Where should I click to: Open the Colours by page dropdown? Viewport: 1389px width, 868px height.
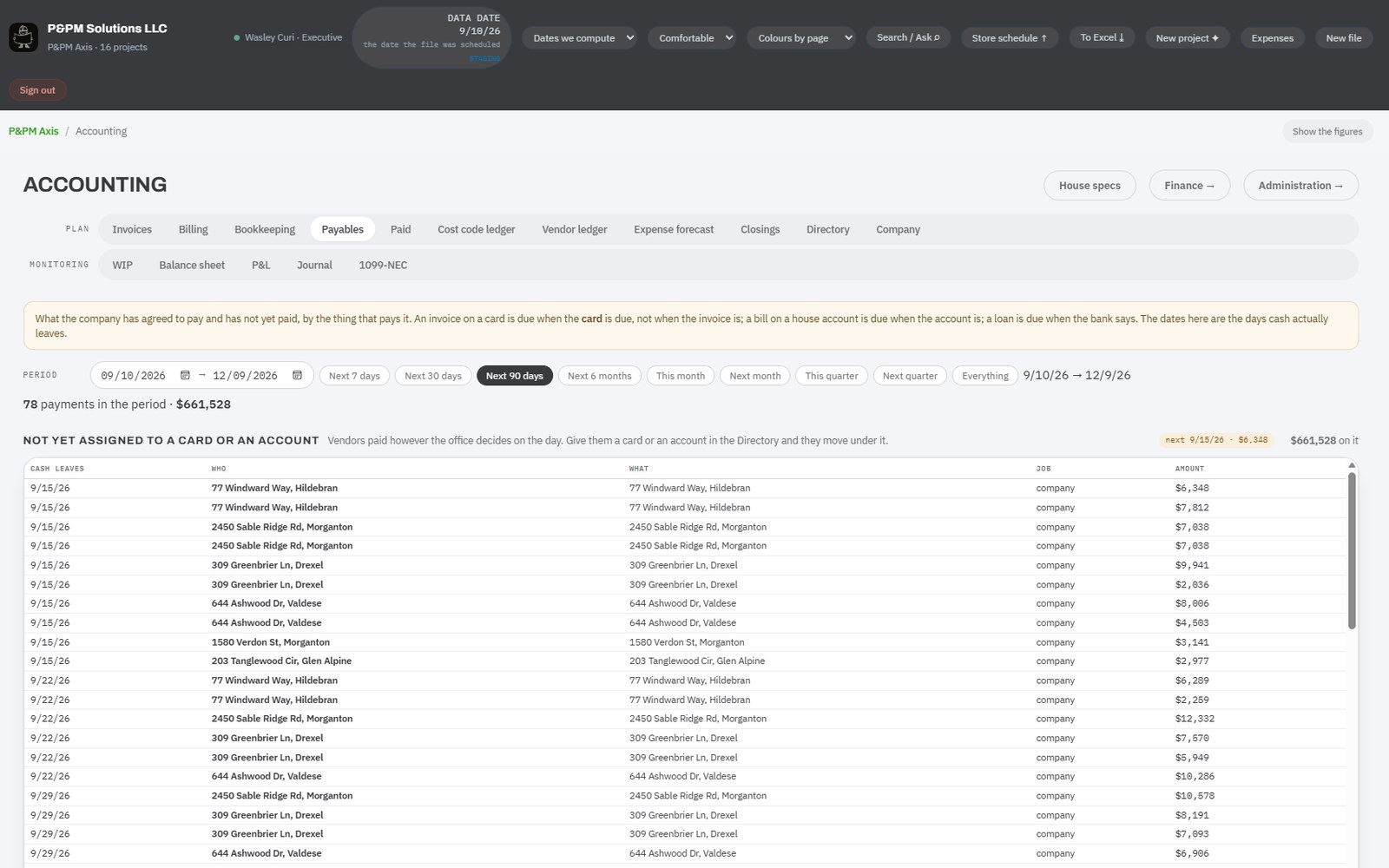(x=801, y=38)
